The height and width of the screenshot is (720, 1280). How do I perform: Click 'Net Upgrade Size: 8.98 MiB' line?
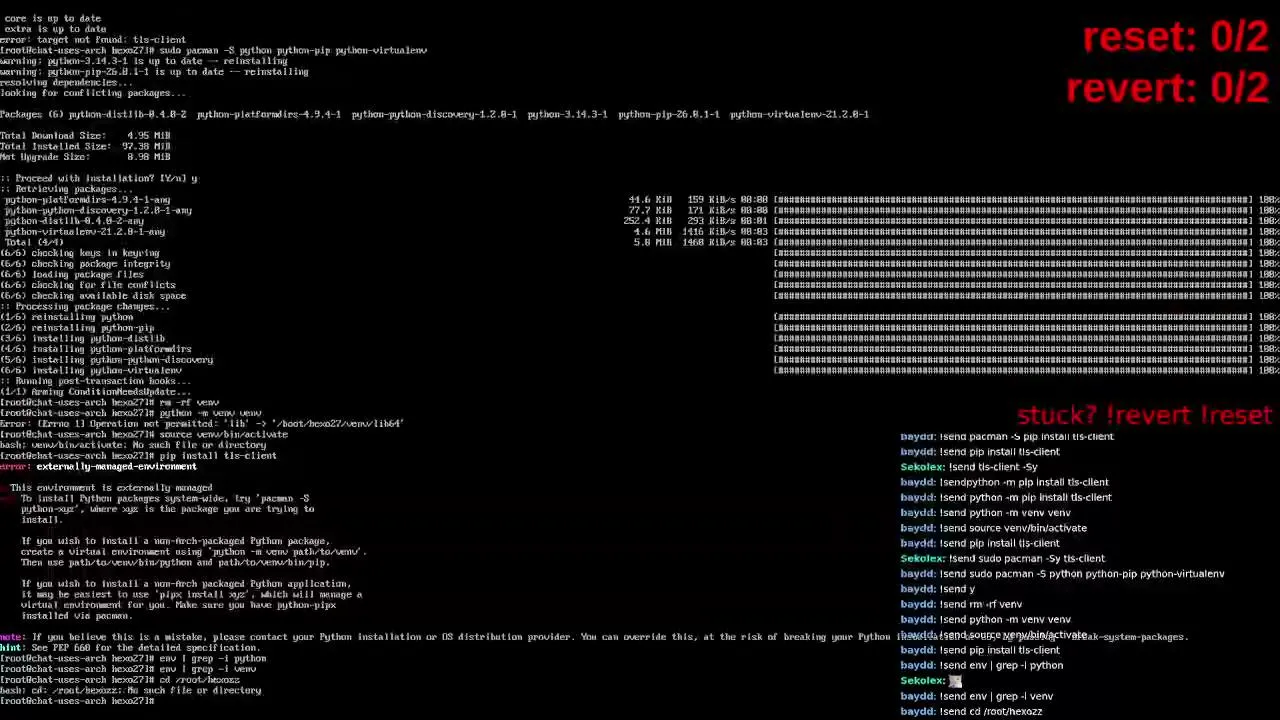coord(85,157)
